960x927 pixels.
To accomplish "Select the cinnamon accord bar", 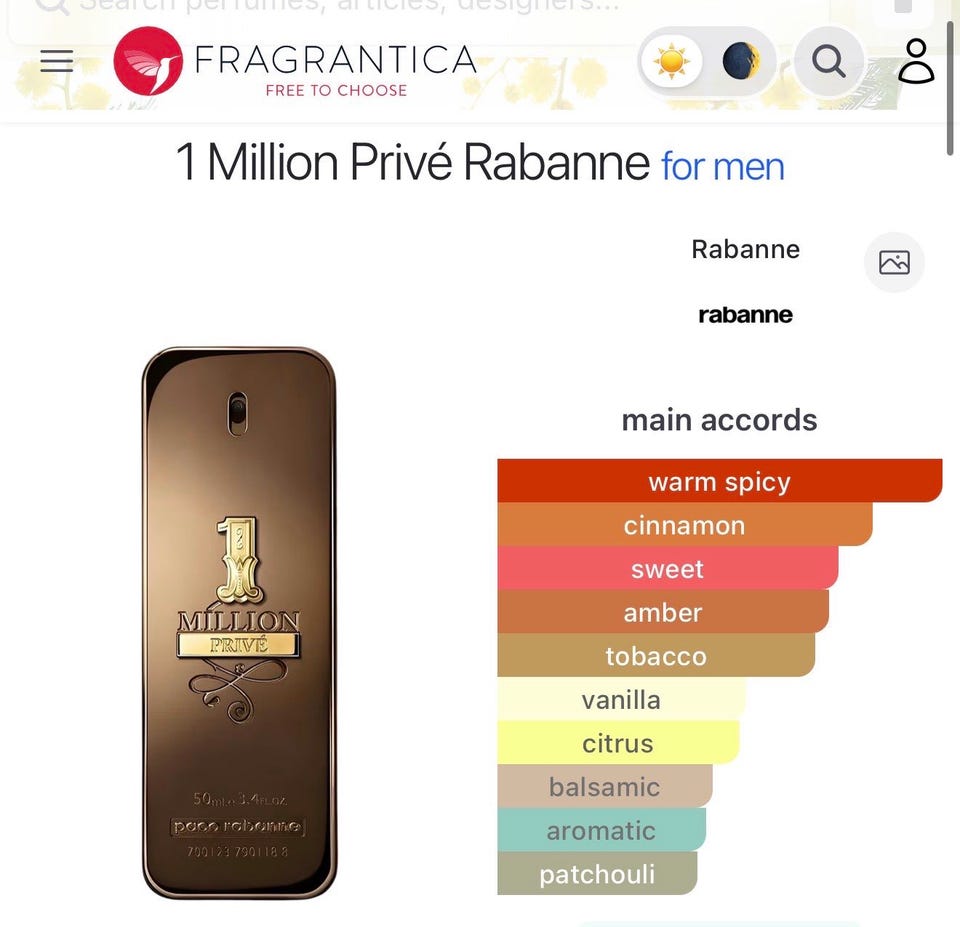I will [x=684, y=525].
